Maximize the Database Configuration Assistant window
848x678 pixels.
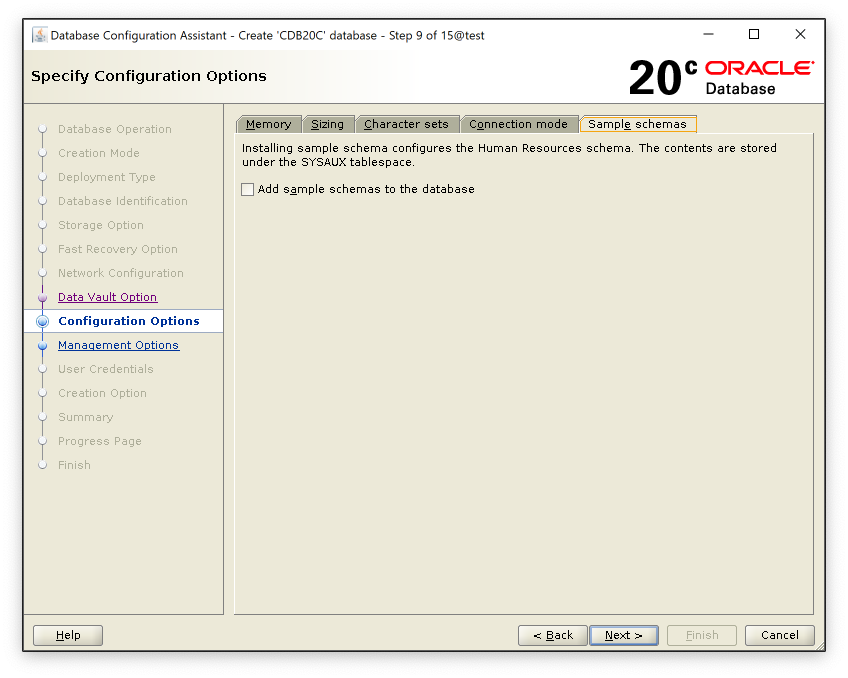click(754, 34)
